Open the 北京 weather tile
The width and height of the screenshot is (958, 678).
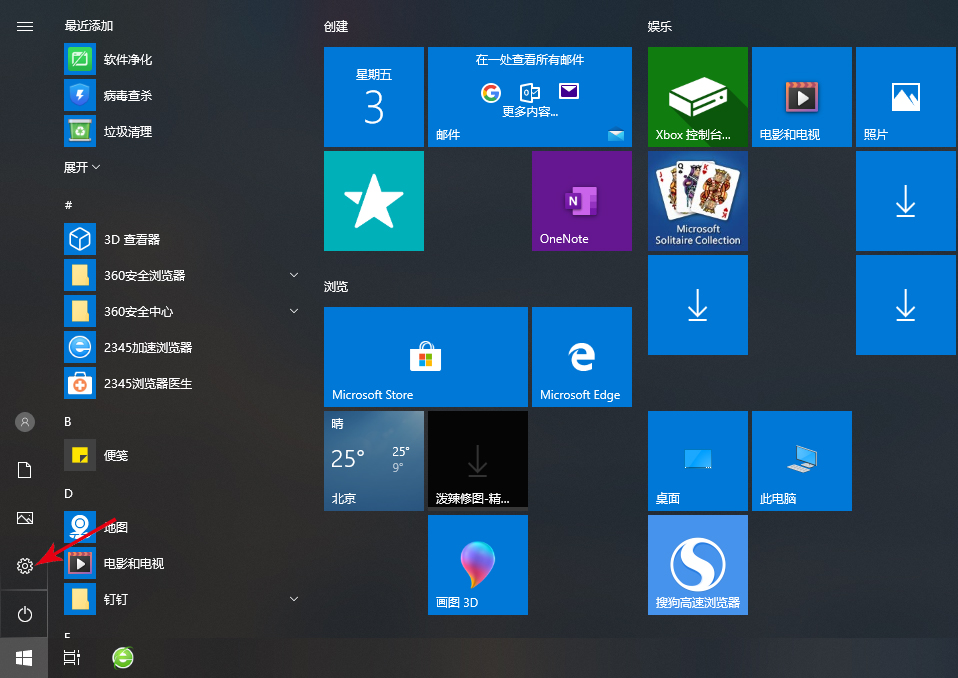(374, 461)
